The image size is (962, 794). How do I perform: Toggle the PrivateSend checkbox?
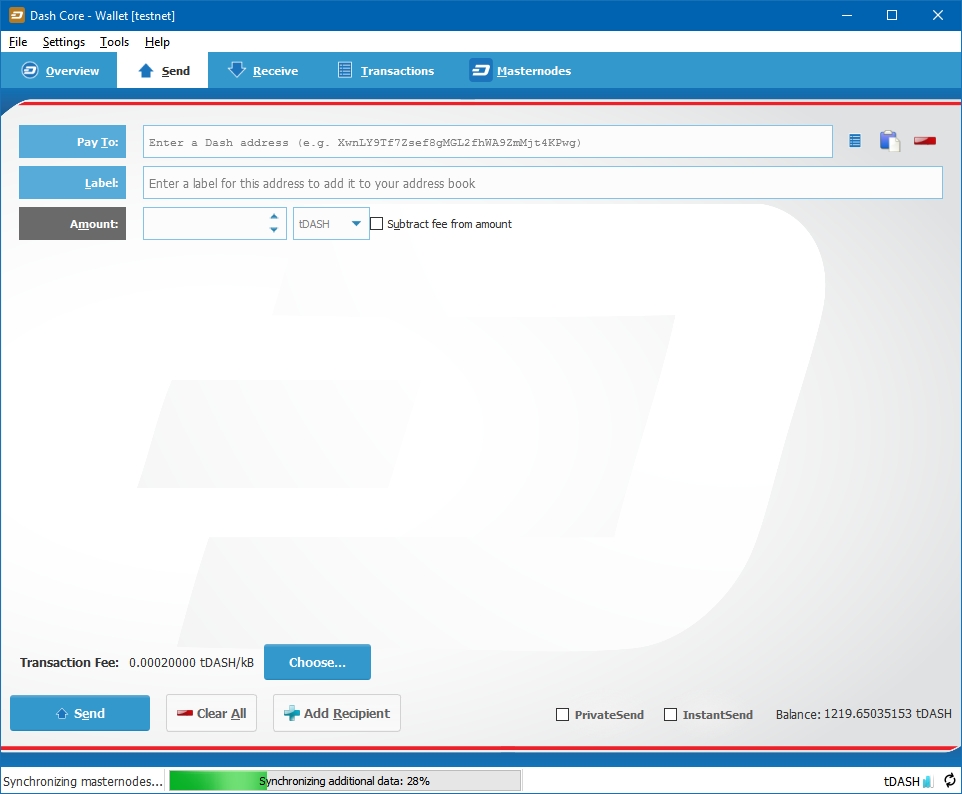[562, 714]
